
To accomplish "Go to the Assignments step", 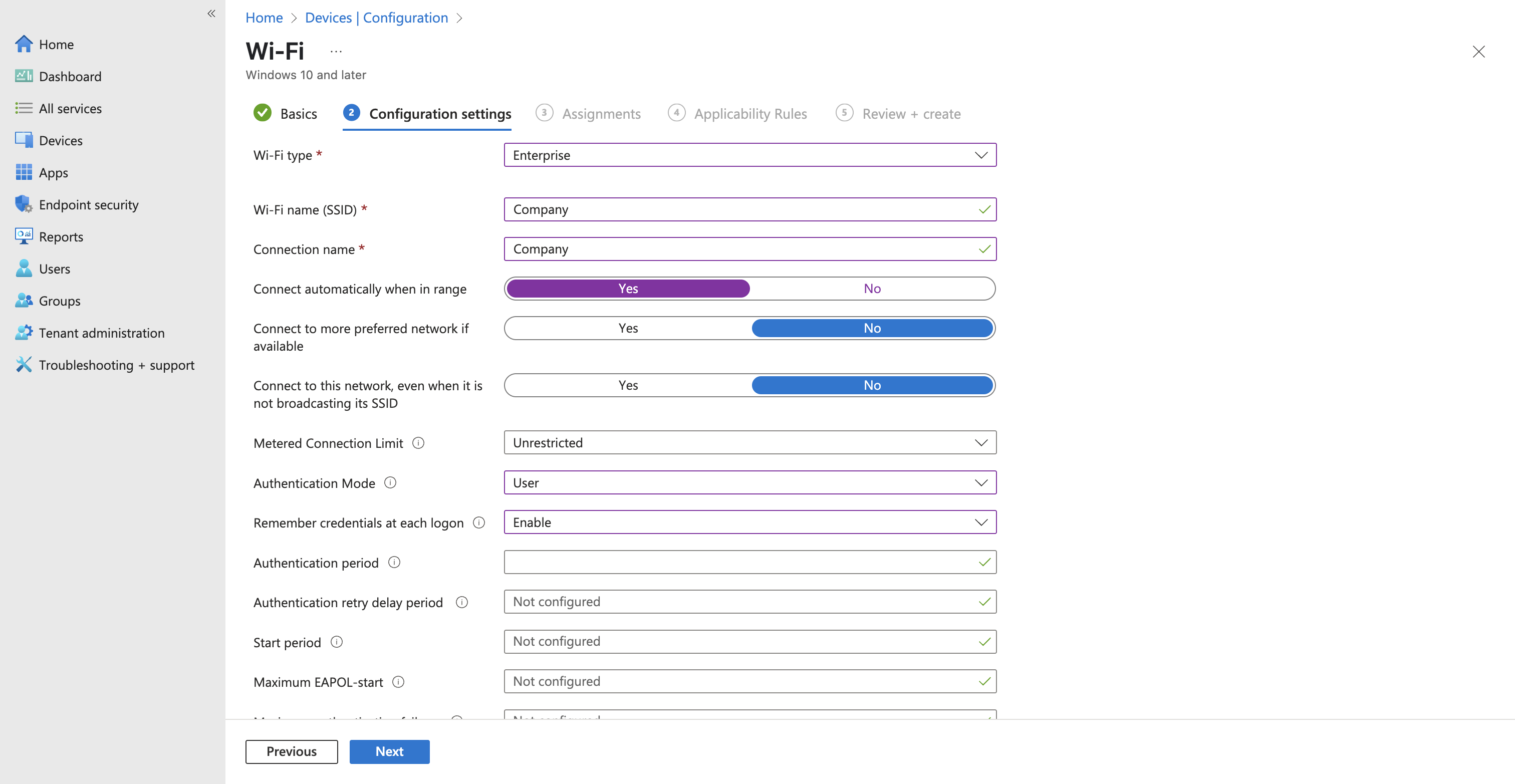I will coord(588,114).
